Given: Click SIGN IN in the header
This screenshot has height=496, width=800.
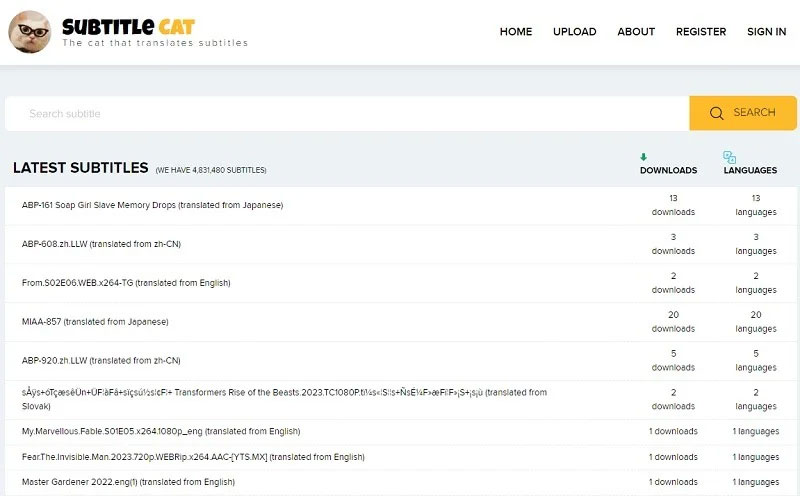Looking at the screenshot, I should coord(766,32).
